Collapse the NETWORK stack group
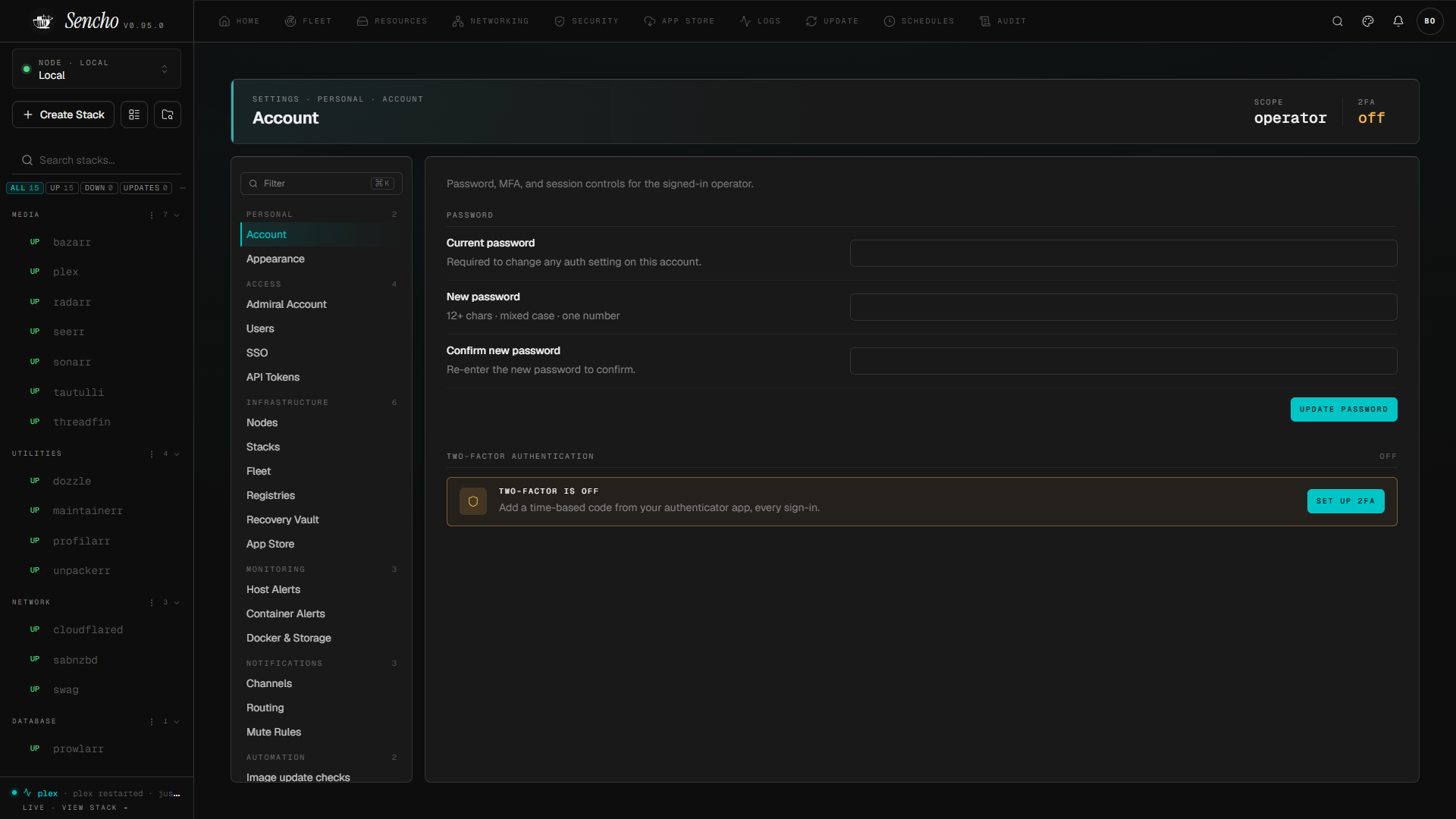The height and width of the screenshot is (819, 1456). (177, 603)
